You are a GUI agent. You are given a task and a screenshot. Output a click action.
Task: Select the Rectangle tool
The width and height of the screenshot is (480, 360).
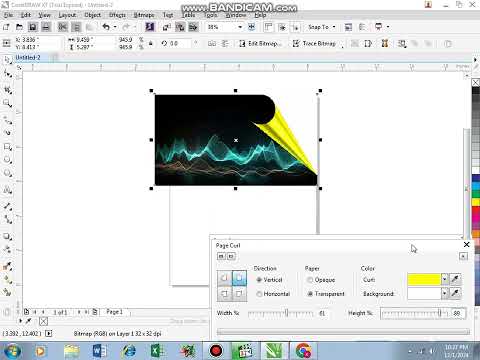click(7, 147)
